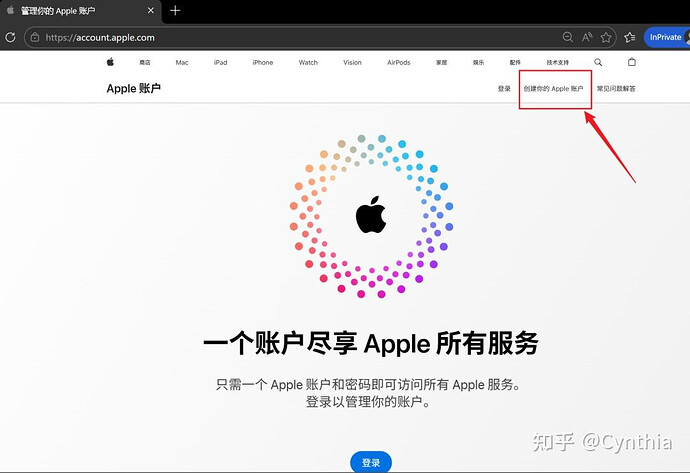The image size is (690, 473).
Task: Click the Apple 账户 heading link
Action: click(133, 88)
